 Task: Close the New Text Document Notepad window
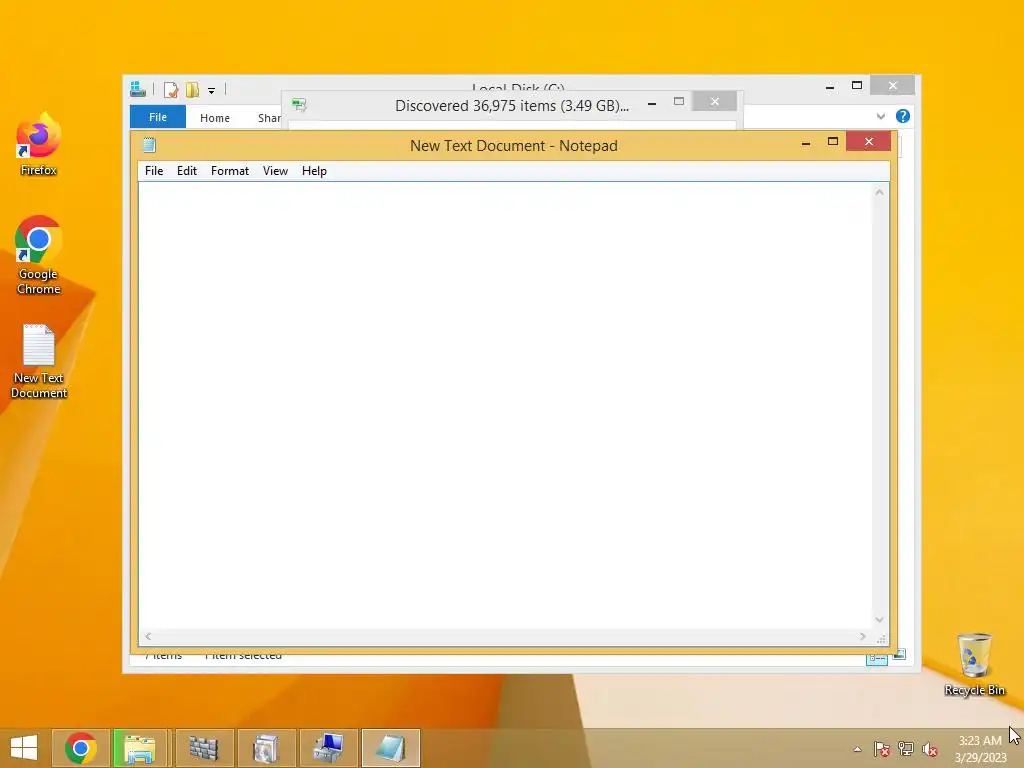[x=869, y=142]
